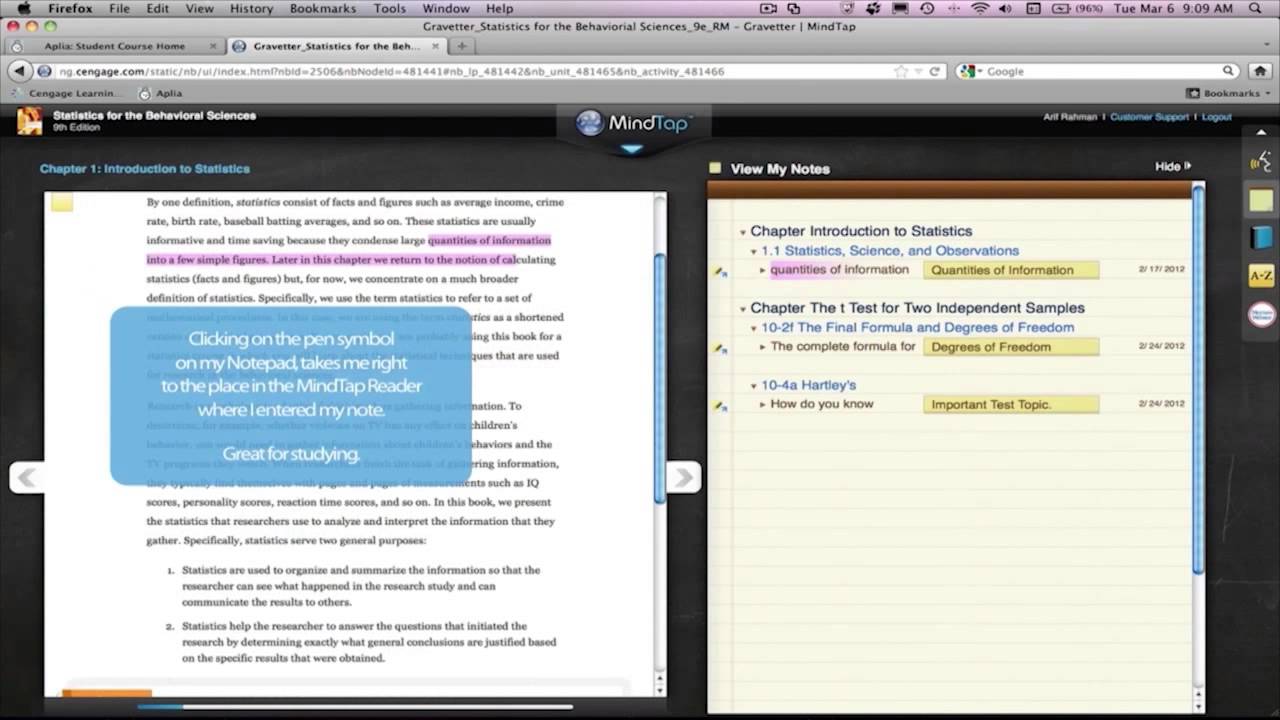Reload the page in Firefox

click(935, 71)
